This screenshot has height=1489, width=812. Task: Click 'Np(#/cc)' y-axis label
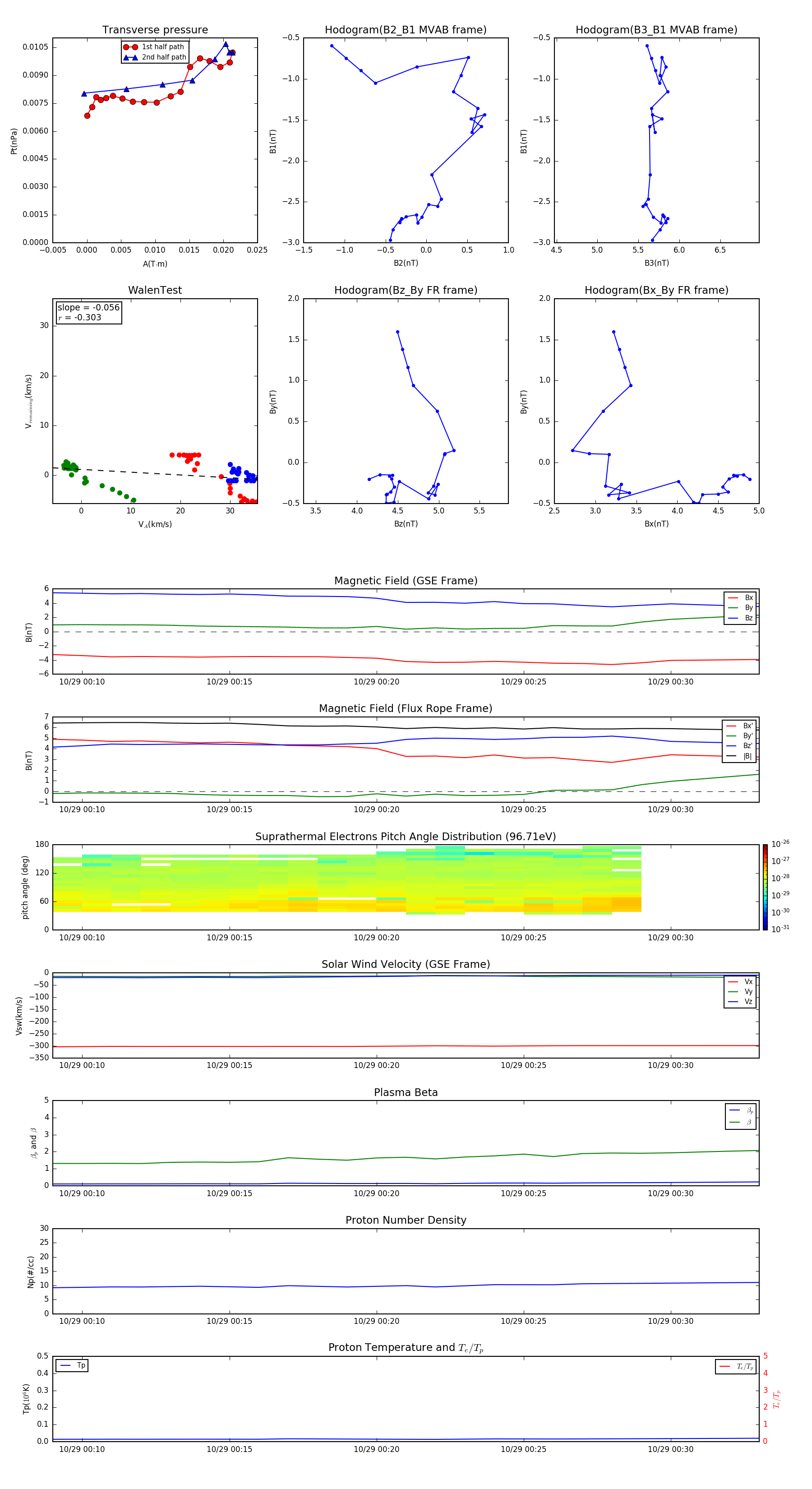[31, 1272]
